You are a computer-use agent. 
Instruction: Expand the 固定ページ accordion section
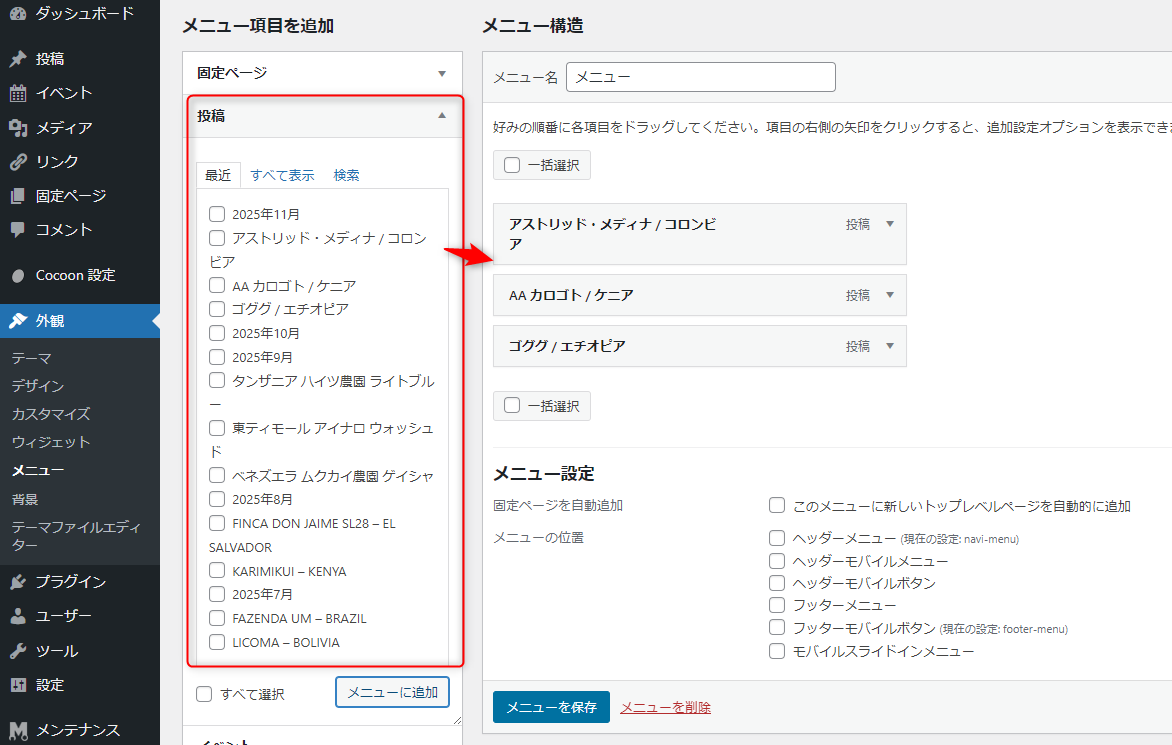[x=441, y=73]
